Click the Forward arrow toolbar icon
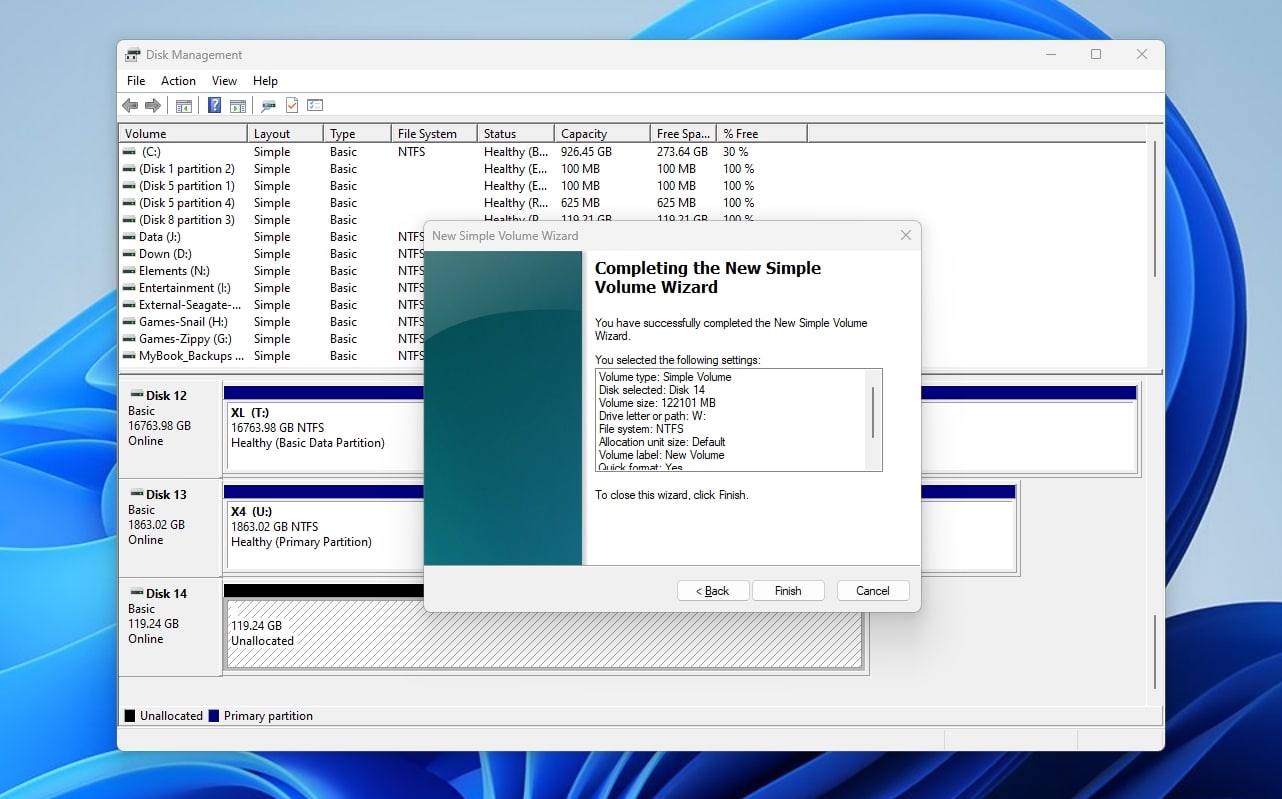Screen dimensions: 1282x799 point(153,105)
